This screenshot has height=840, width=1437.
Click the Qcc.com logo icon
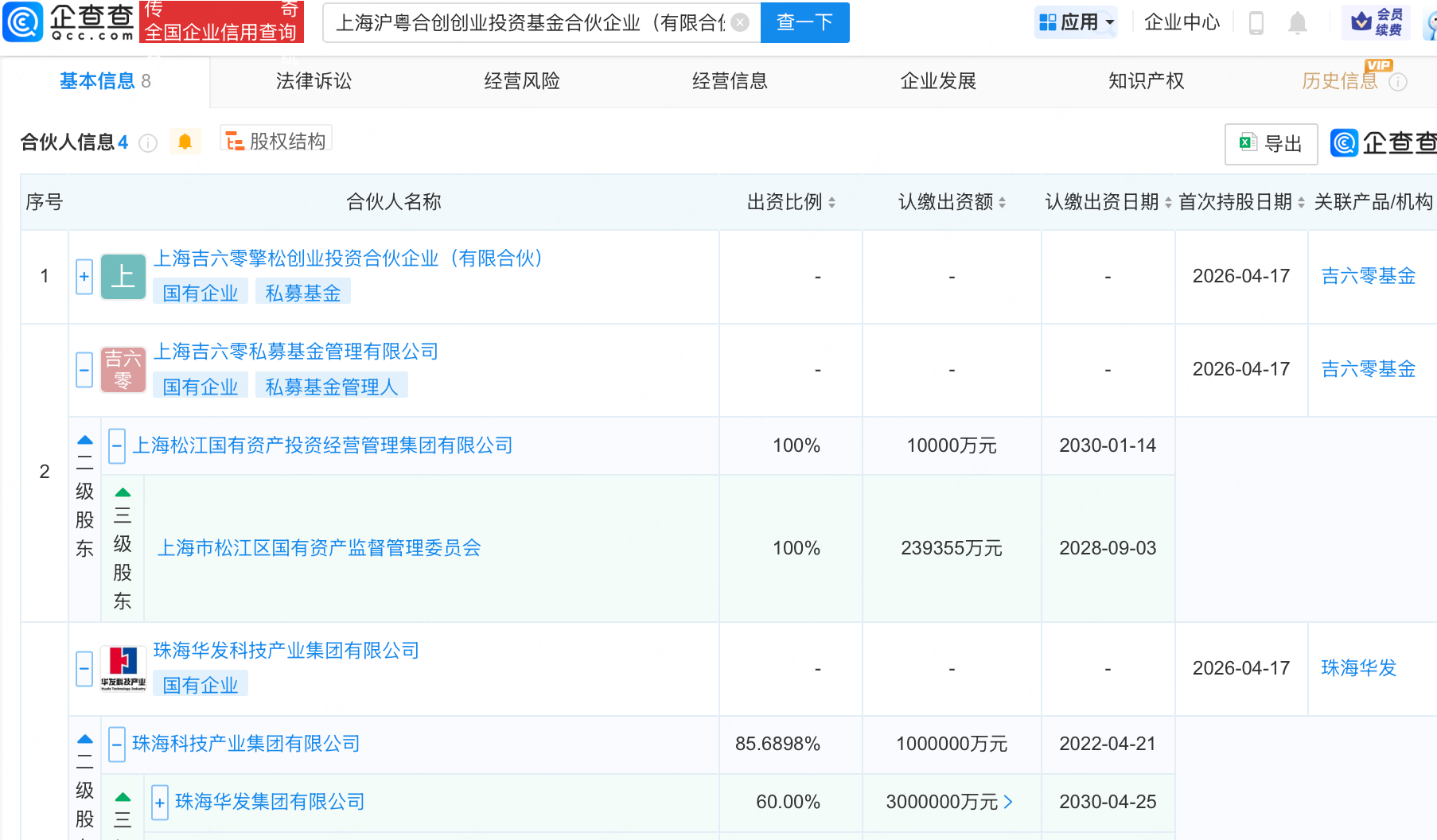pos(23,21)
